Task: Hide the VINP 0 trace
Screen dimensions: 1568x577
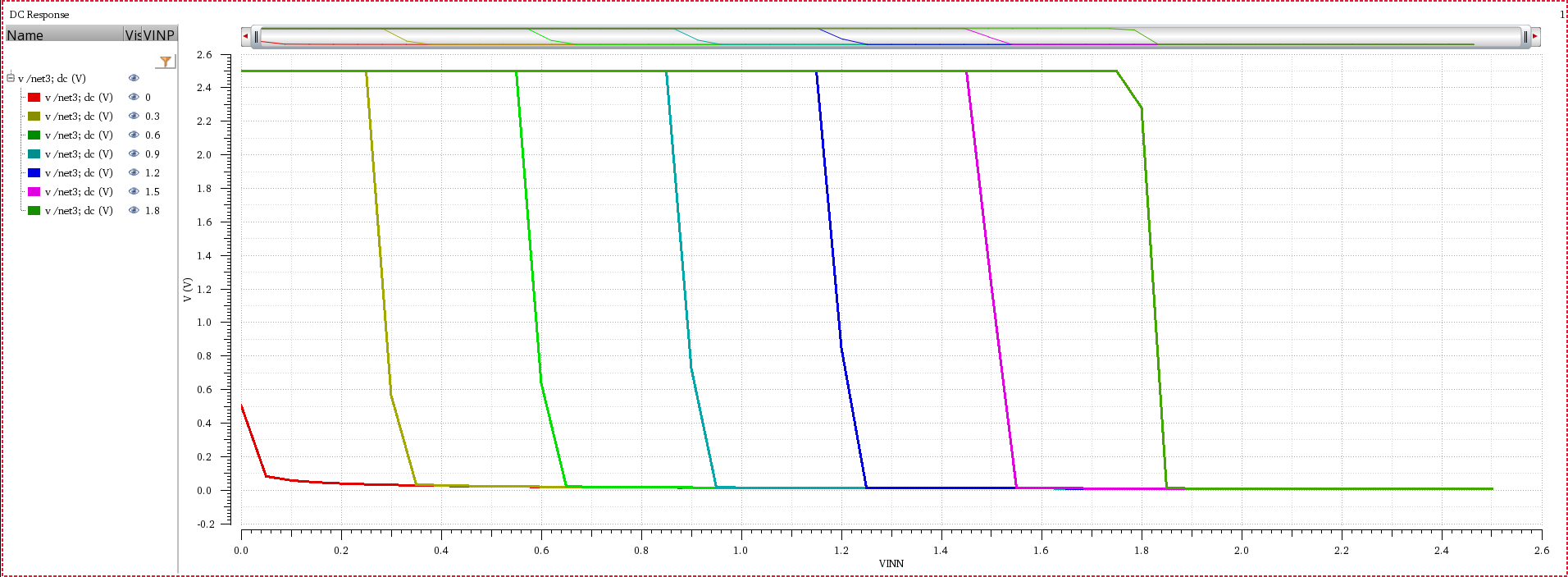Action: point(134,97)
